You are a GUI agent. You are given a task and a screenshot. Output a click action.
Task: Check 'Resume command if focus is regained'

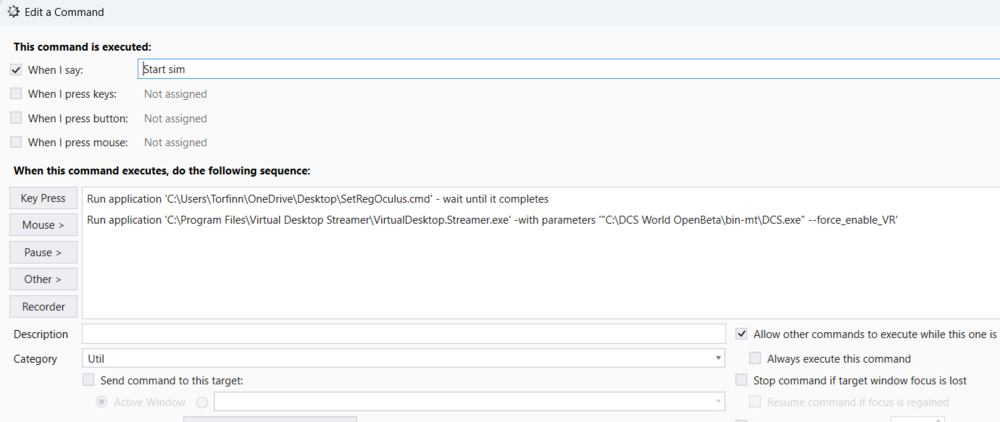754,402
